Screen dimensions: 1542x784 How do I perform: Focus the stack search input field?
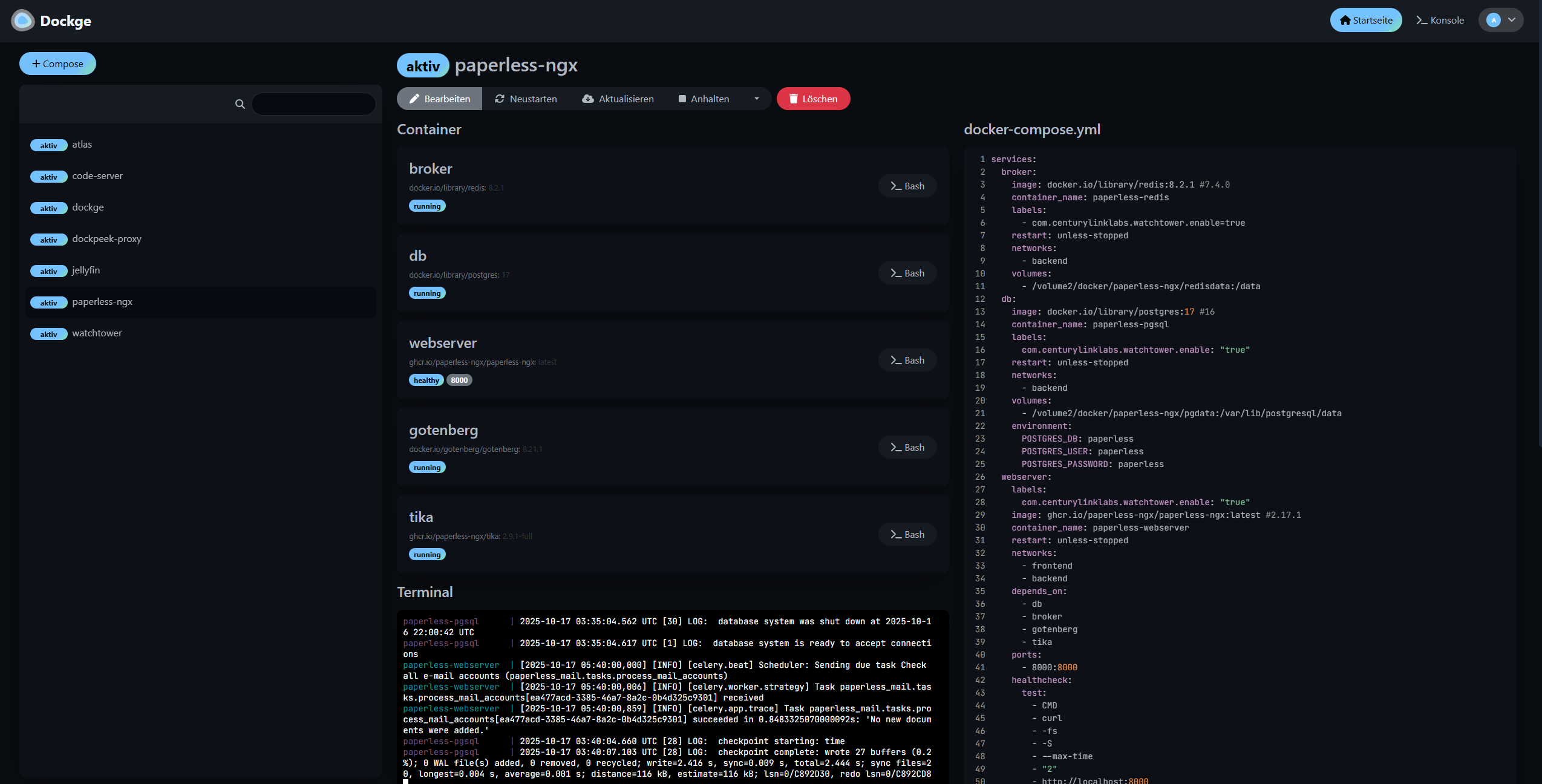point(313,104)
